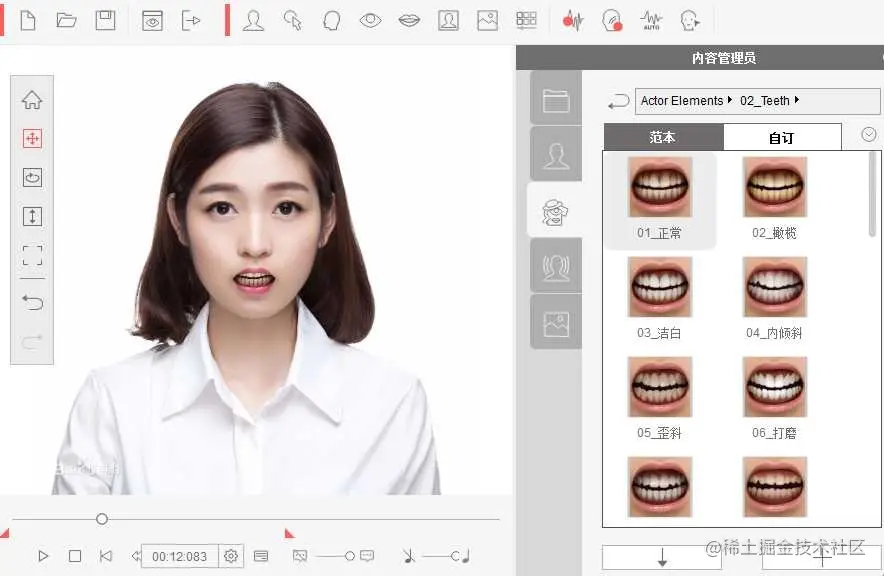Open the eye settings tool

(370, 21)
